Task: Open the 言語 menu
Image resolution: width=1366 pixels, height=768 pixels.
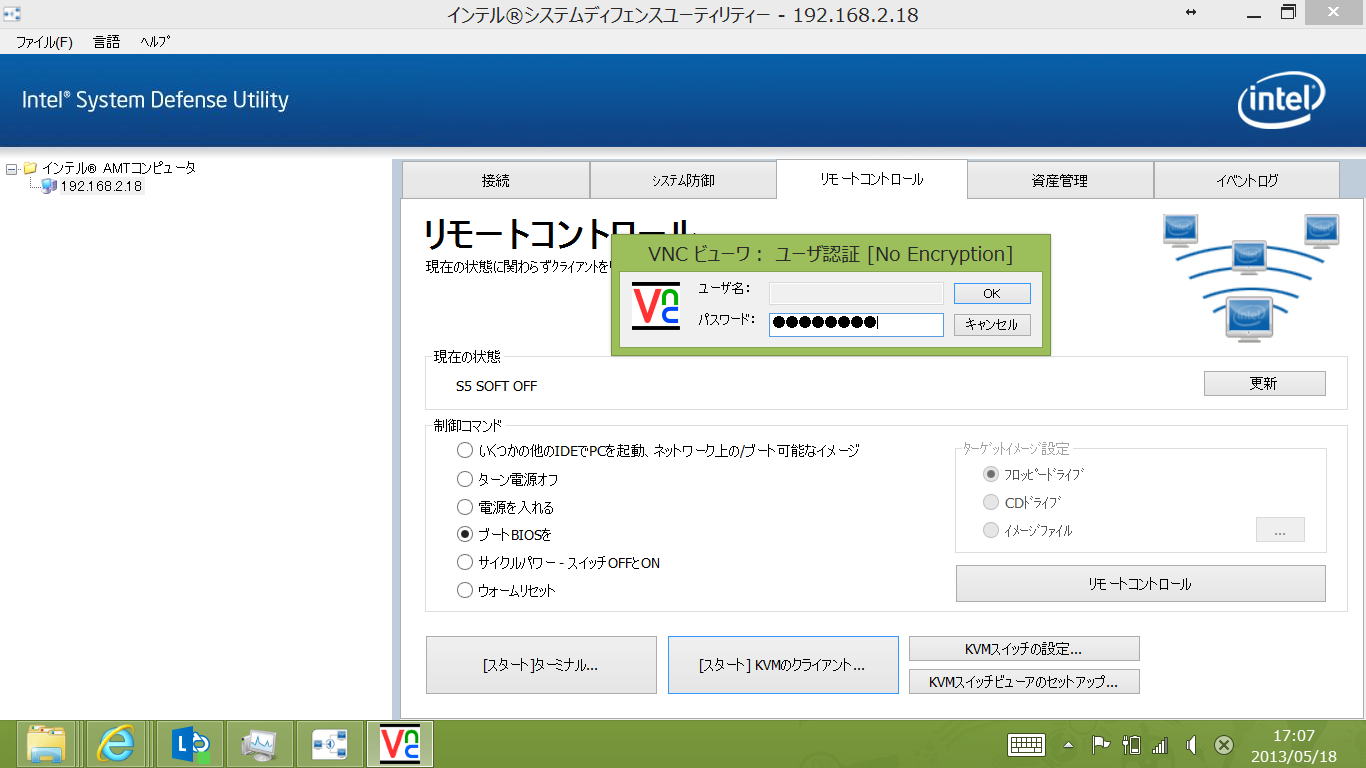Action: pyautogui.click(x=106, y=42)
